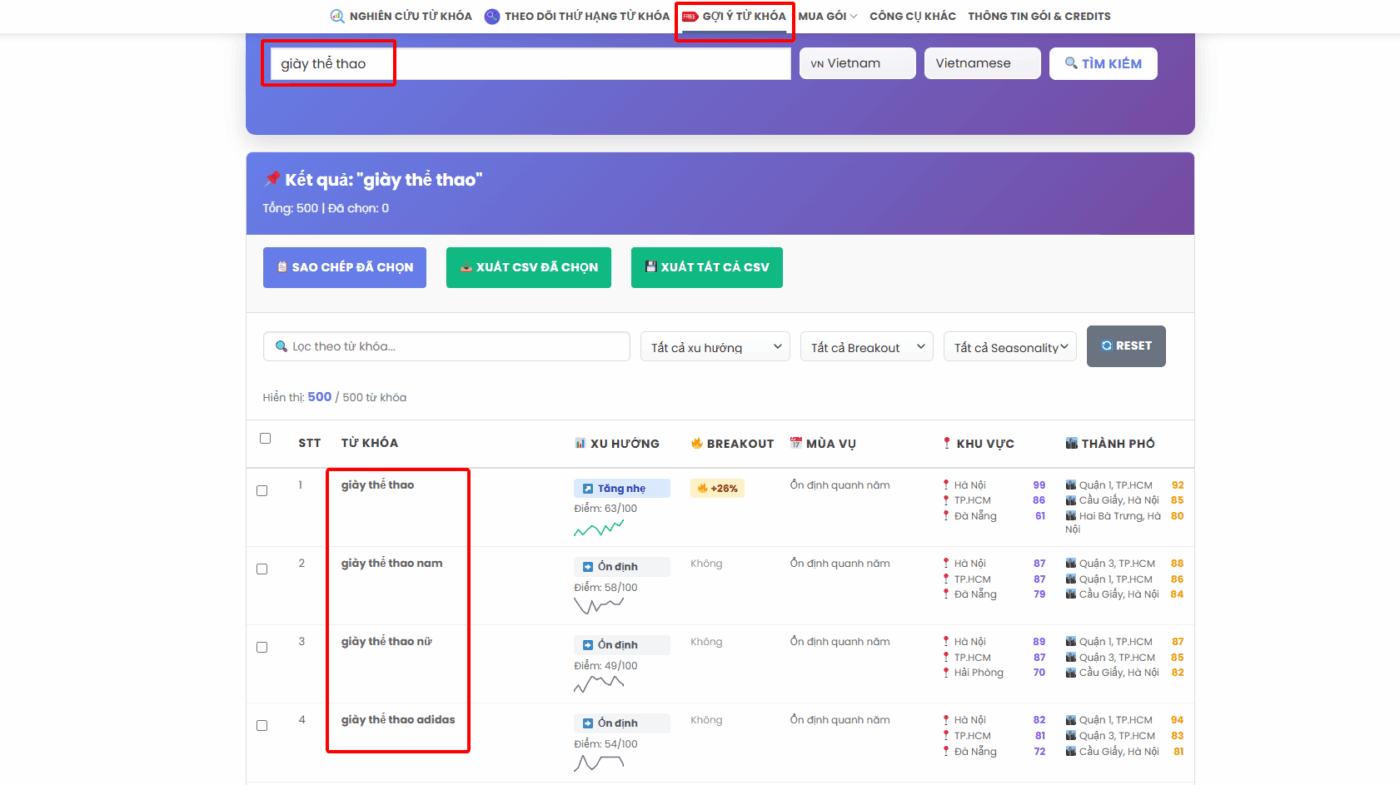Click the fire icon in Breakout header
Screen dimensions: 1400x785
[697, 443]
